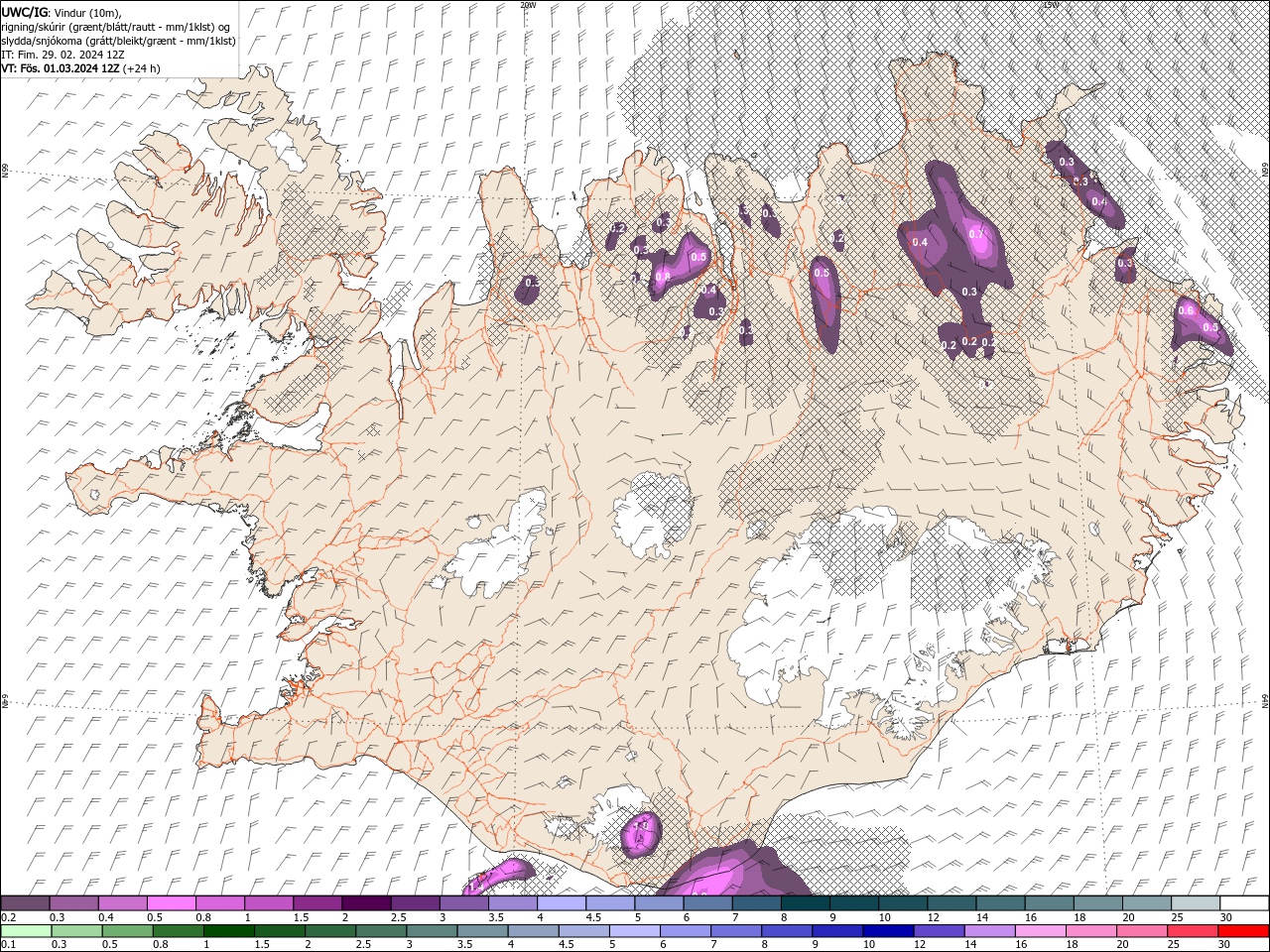Pick the darkest green 1 swatch in lower legend

pyautogui.click(x=229, y=931)
